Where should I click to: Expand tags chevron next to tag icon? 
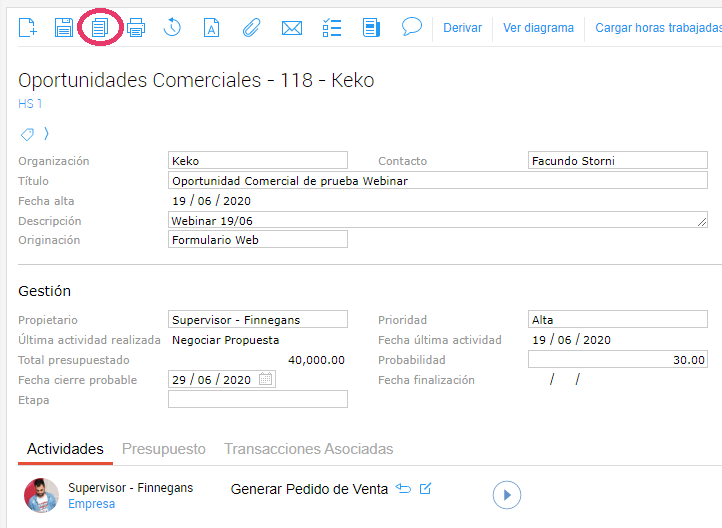pos(46,134)
